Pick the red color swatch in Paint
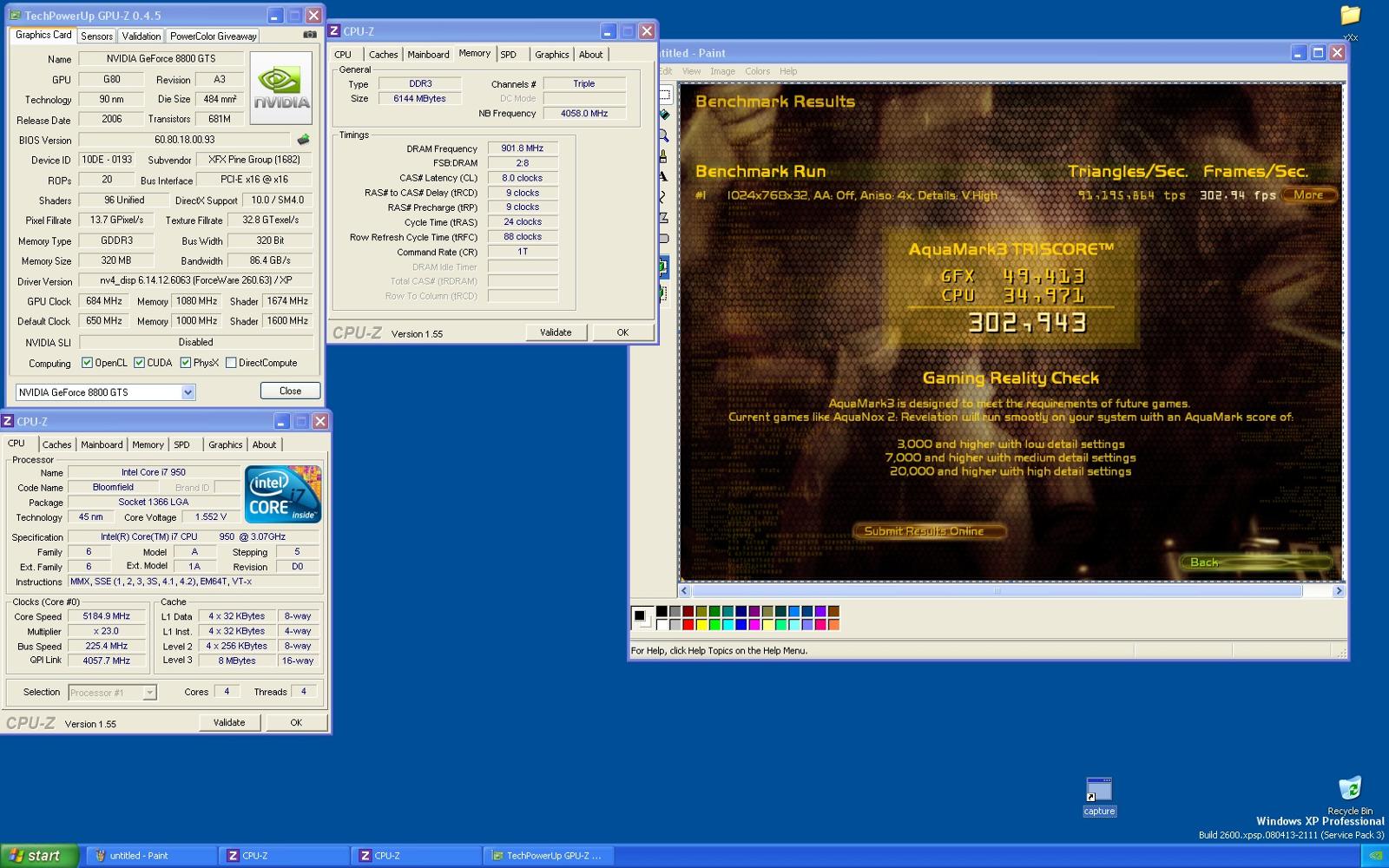The height and width of the screenshot is (868, 1389). point(688,624)
